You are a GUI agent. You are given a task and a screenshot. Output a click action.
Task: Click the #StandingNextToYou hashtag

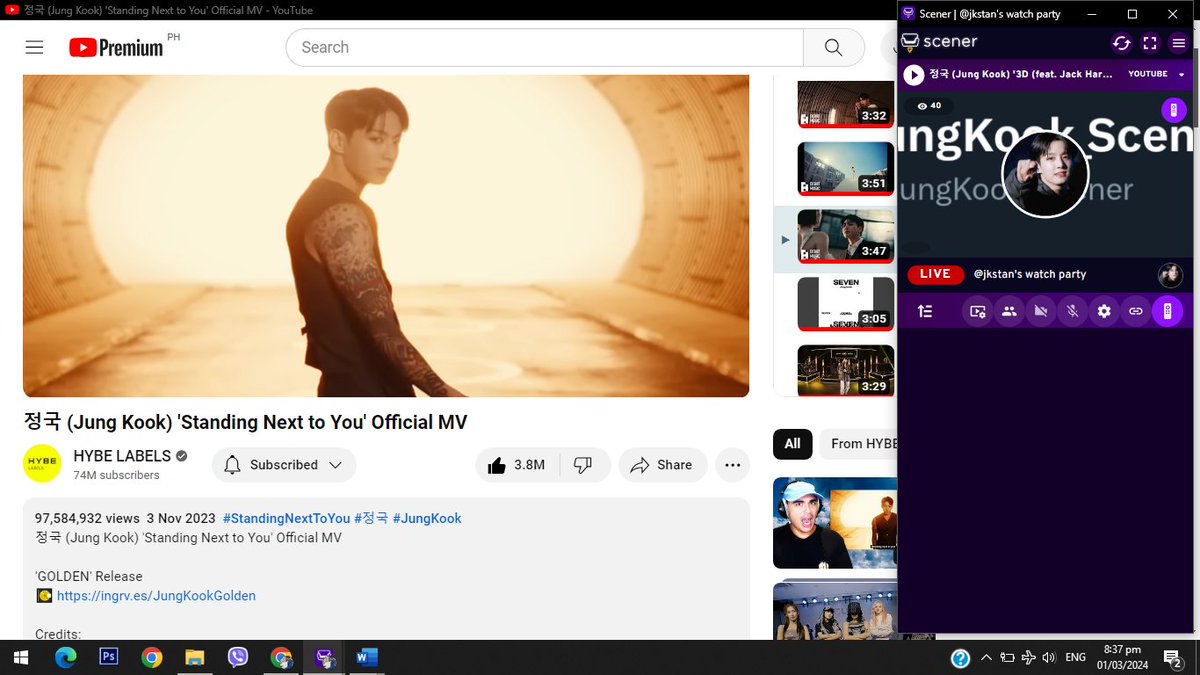point(286,518)
